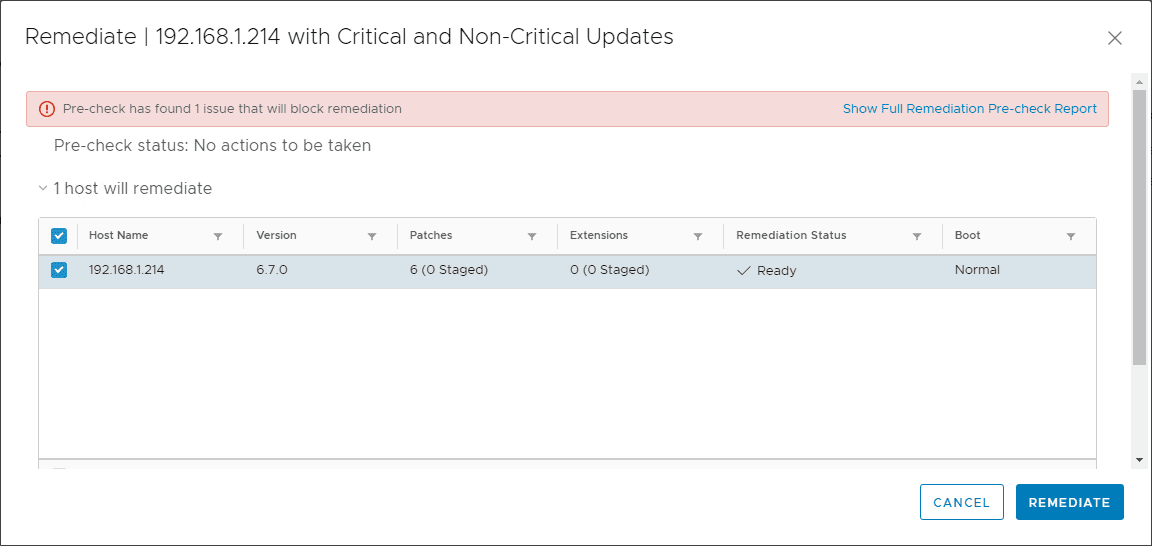Start remediation with the Remediate button

[x=1069, y=502]
